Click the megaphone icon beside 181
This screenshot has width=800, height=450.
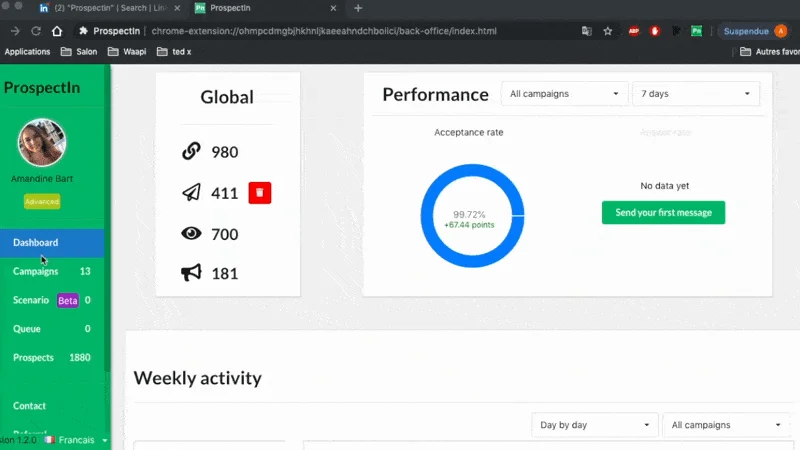coord(191,273)
